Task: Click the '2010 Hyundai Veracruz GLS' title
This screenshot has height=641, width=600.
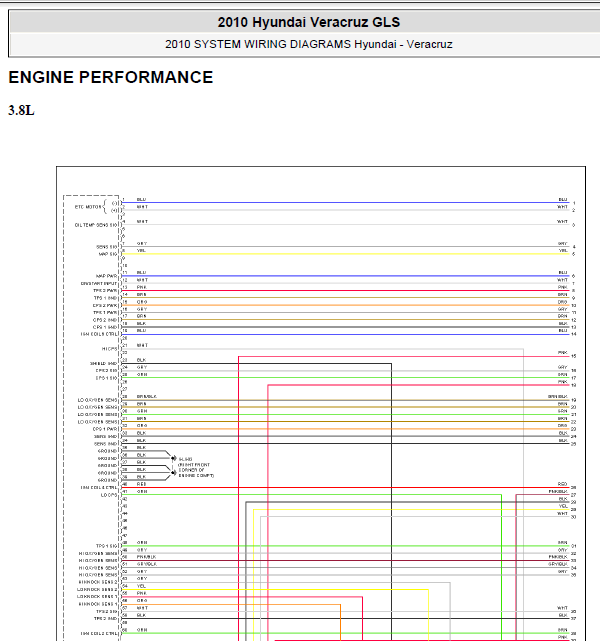Action: 309,22
